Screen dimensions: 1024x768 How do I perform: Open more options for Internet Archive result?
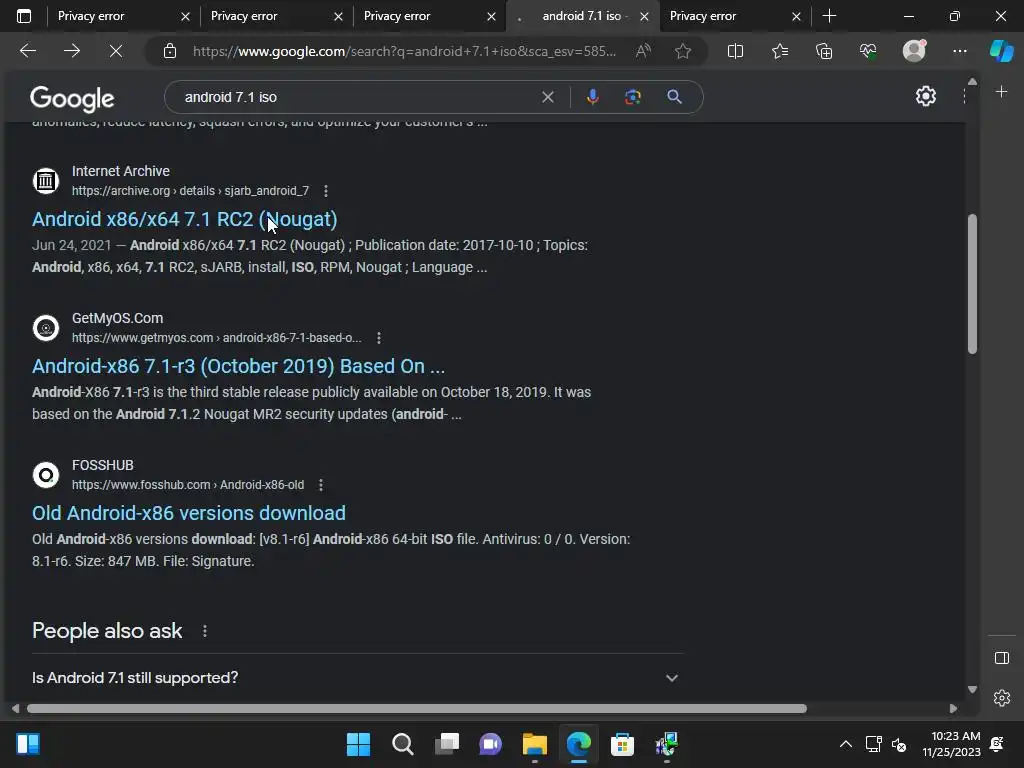click(326, 191)
